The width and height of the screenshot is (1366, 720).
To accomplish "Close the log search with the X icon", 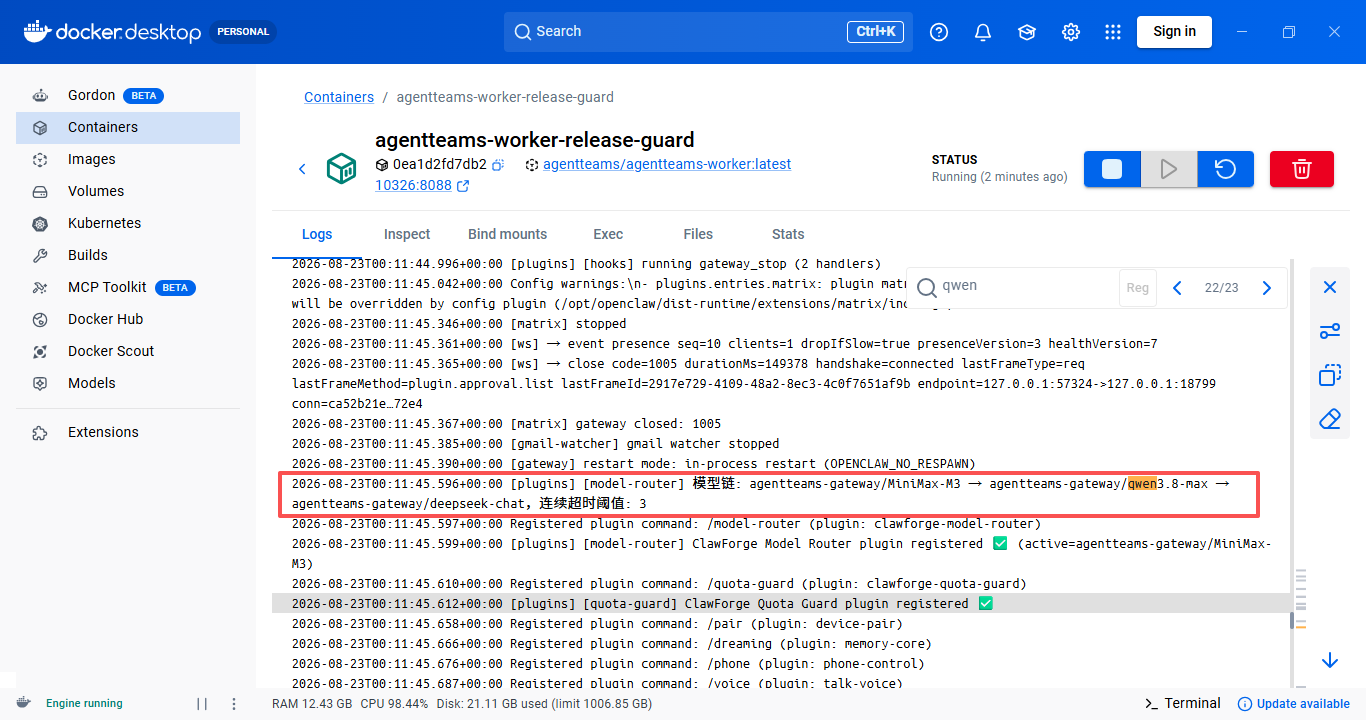I will tap(1330, 287).
